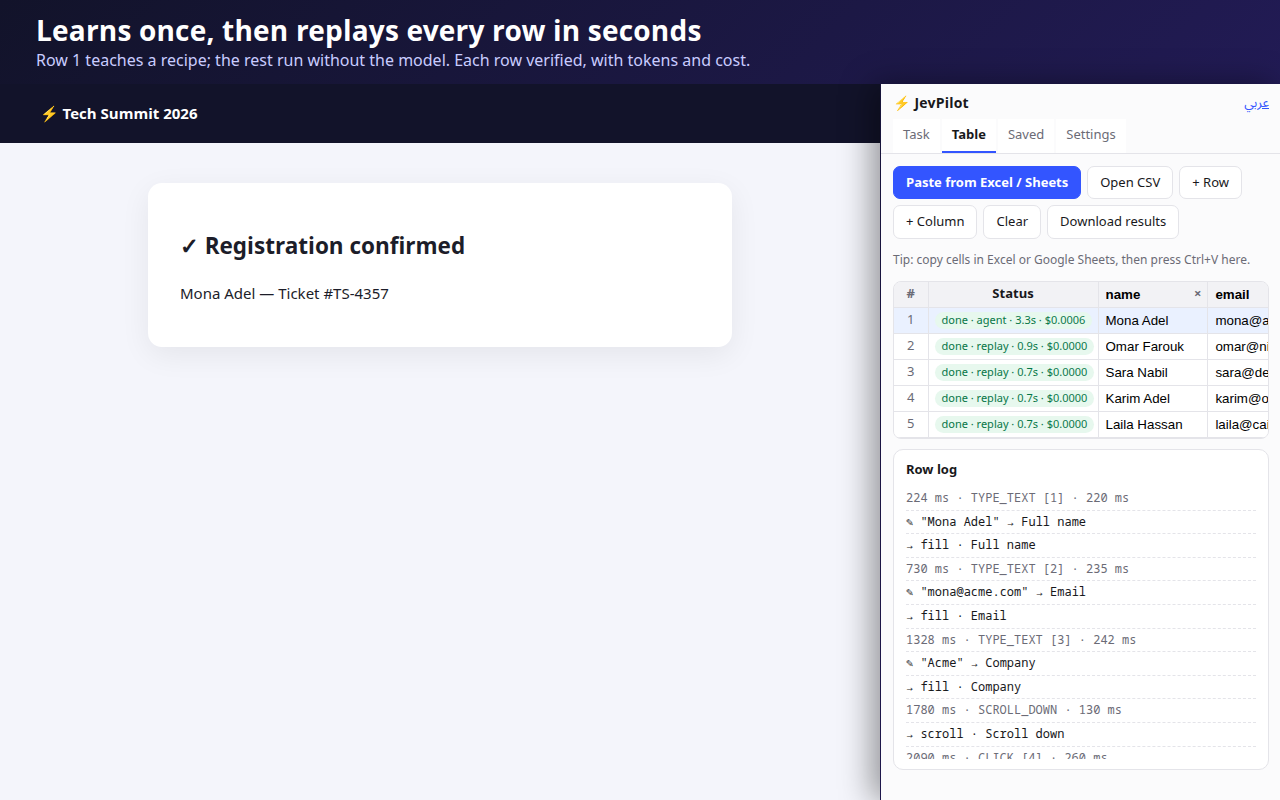Click the Ticket #TS-4357 confirmation line
1280x800 pixels.
click(x=284, y=294)
